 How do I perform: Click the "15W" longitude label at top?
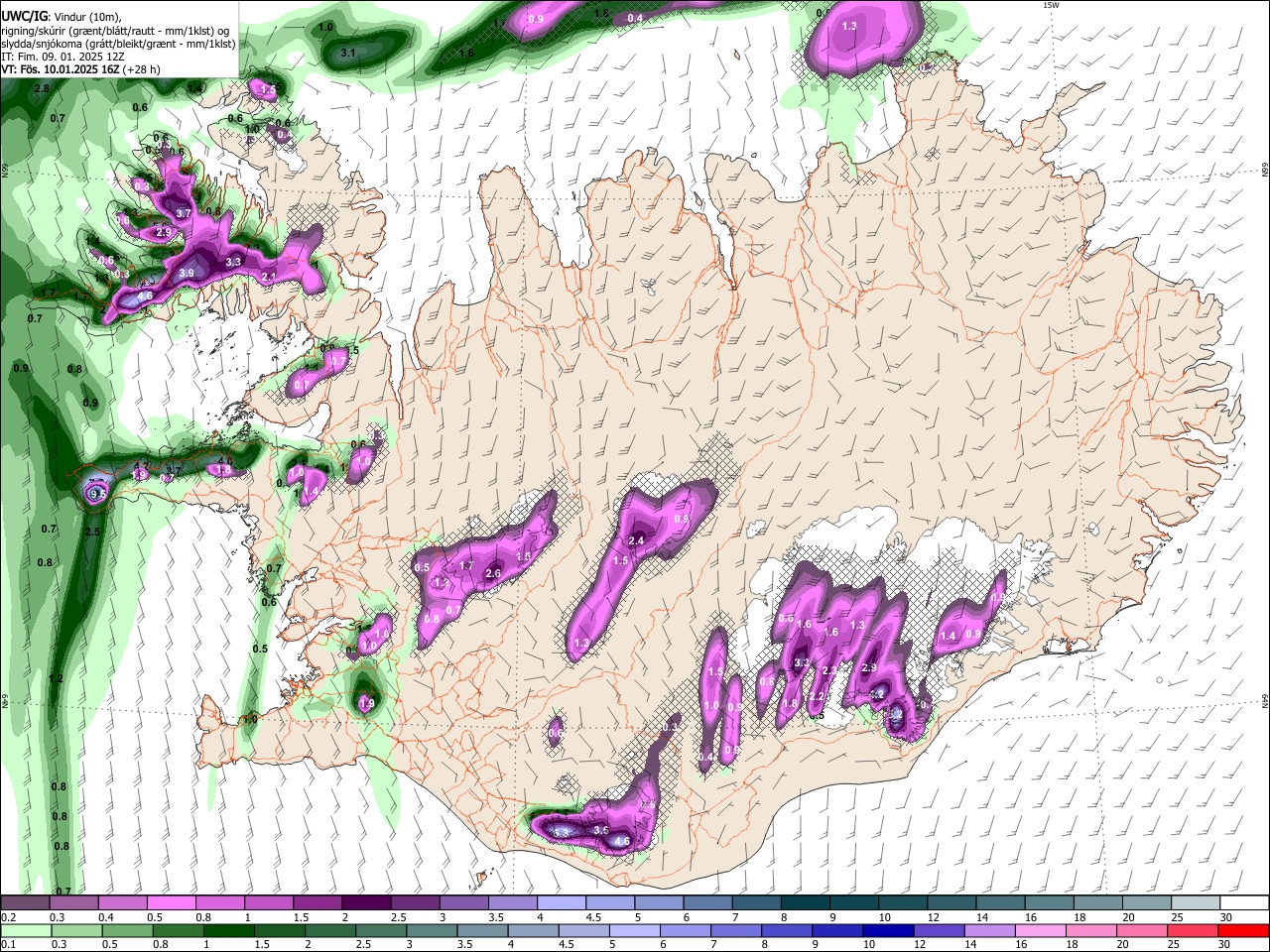(1051, 5)
